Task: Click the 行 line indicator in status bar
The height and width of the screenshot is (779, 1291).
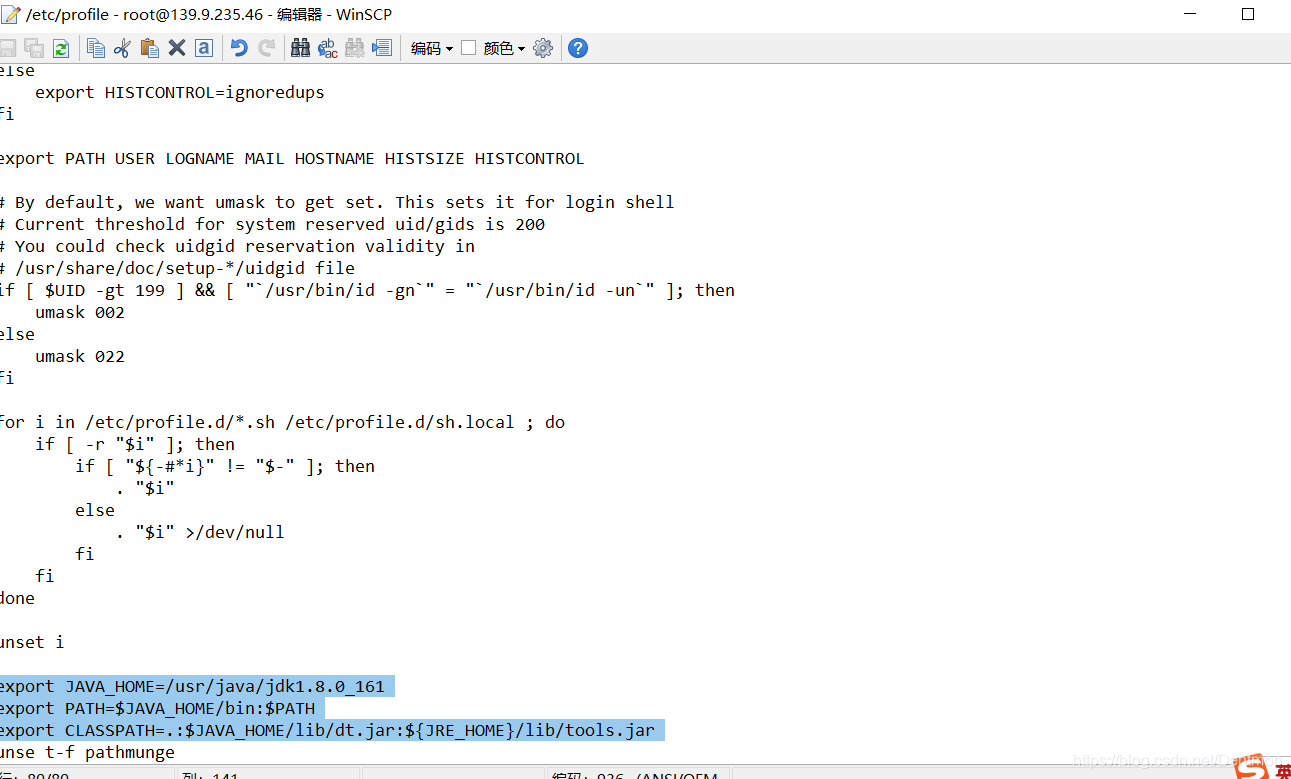Action: pyautogui.click(x=35, y=776)
